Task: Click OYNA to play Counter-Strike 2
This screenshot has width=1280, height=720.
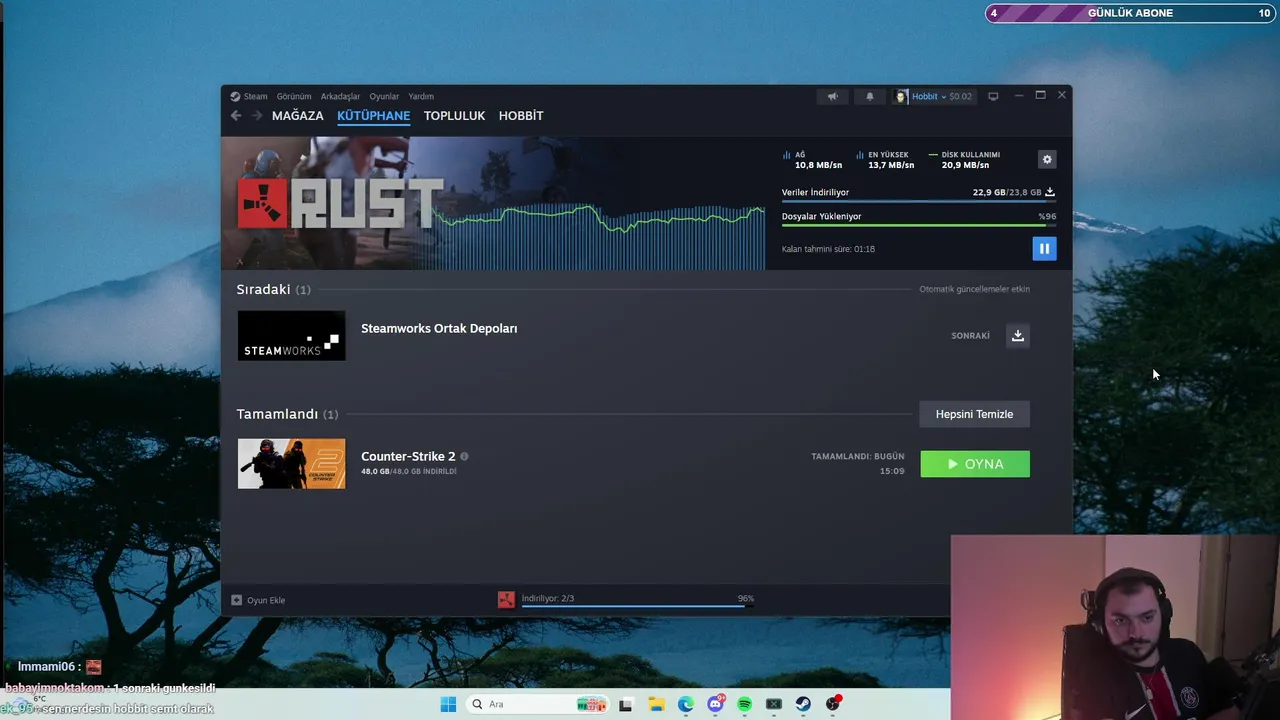Action: pyautogui.click(x=975, y=464)
